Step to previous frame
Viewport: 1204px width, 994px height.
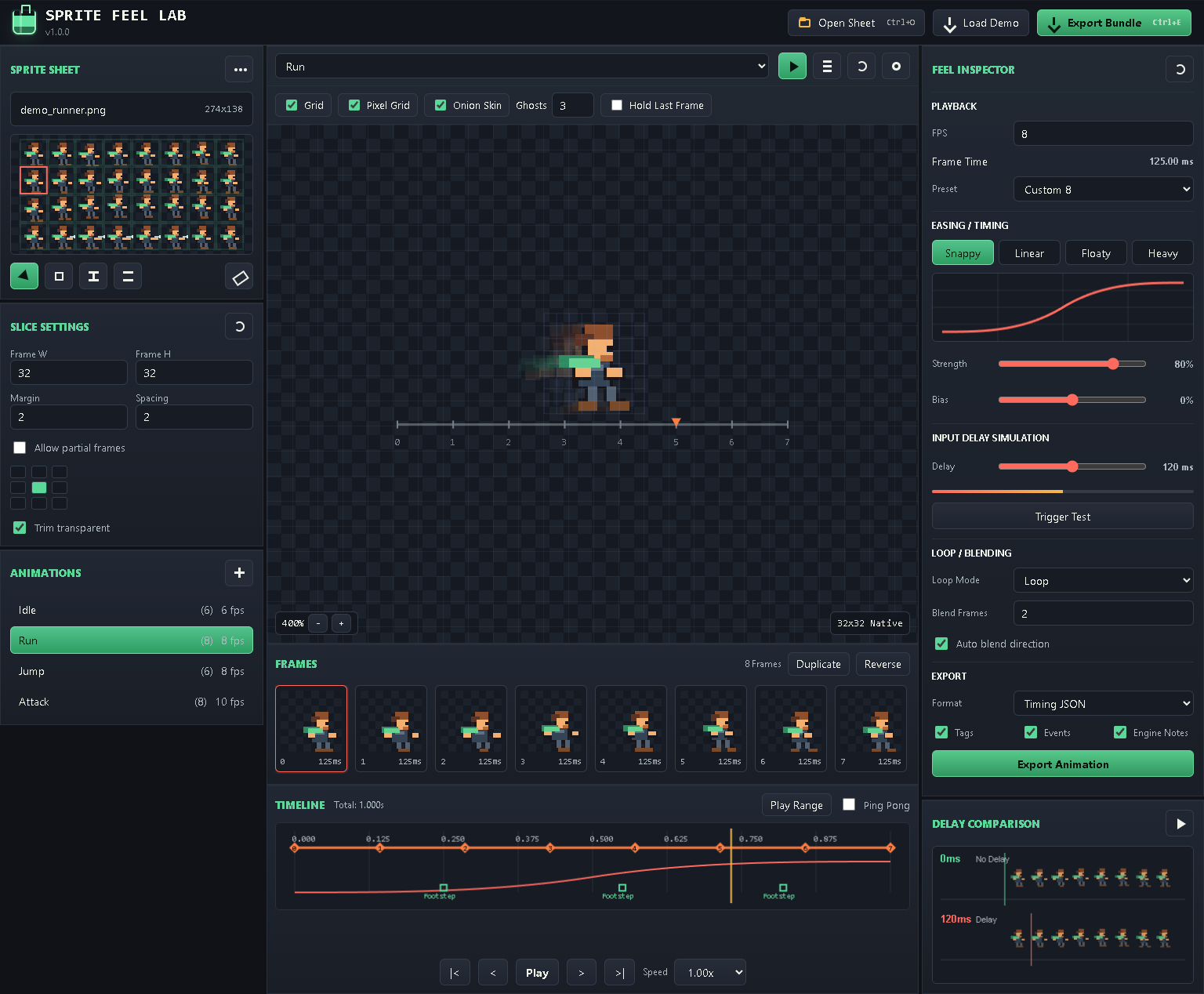[493, 973]
